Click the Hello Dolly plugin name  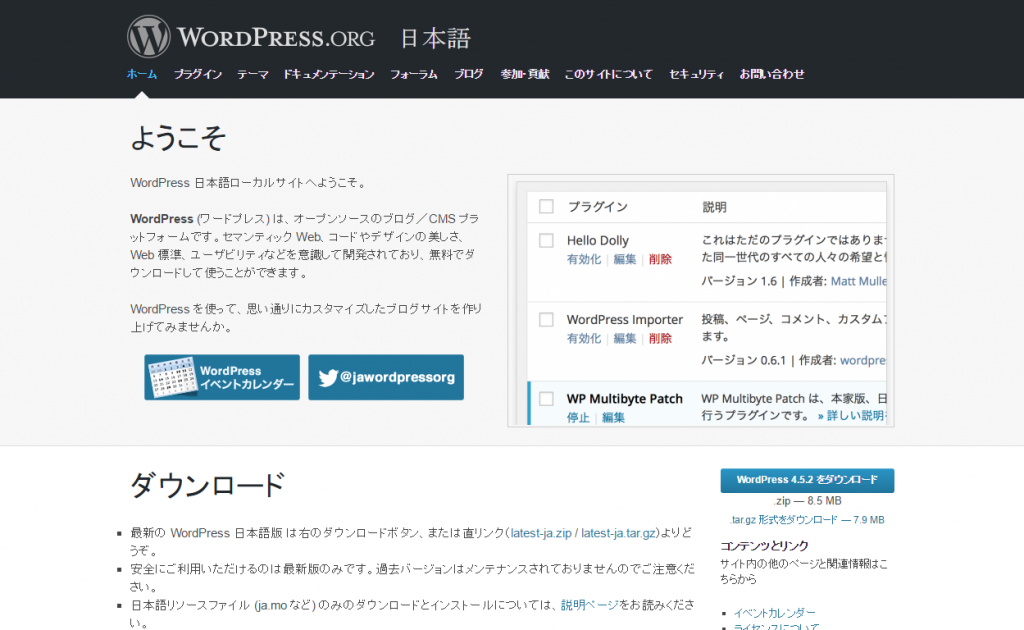click(x=598, y=240)
